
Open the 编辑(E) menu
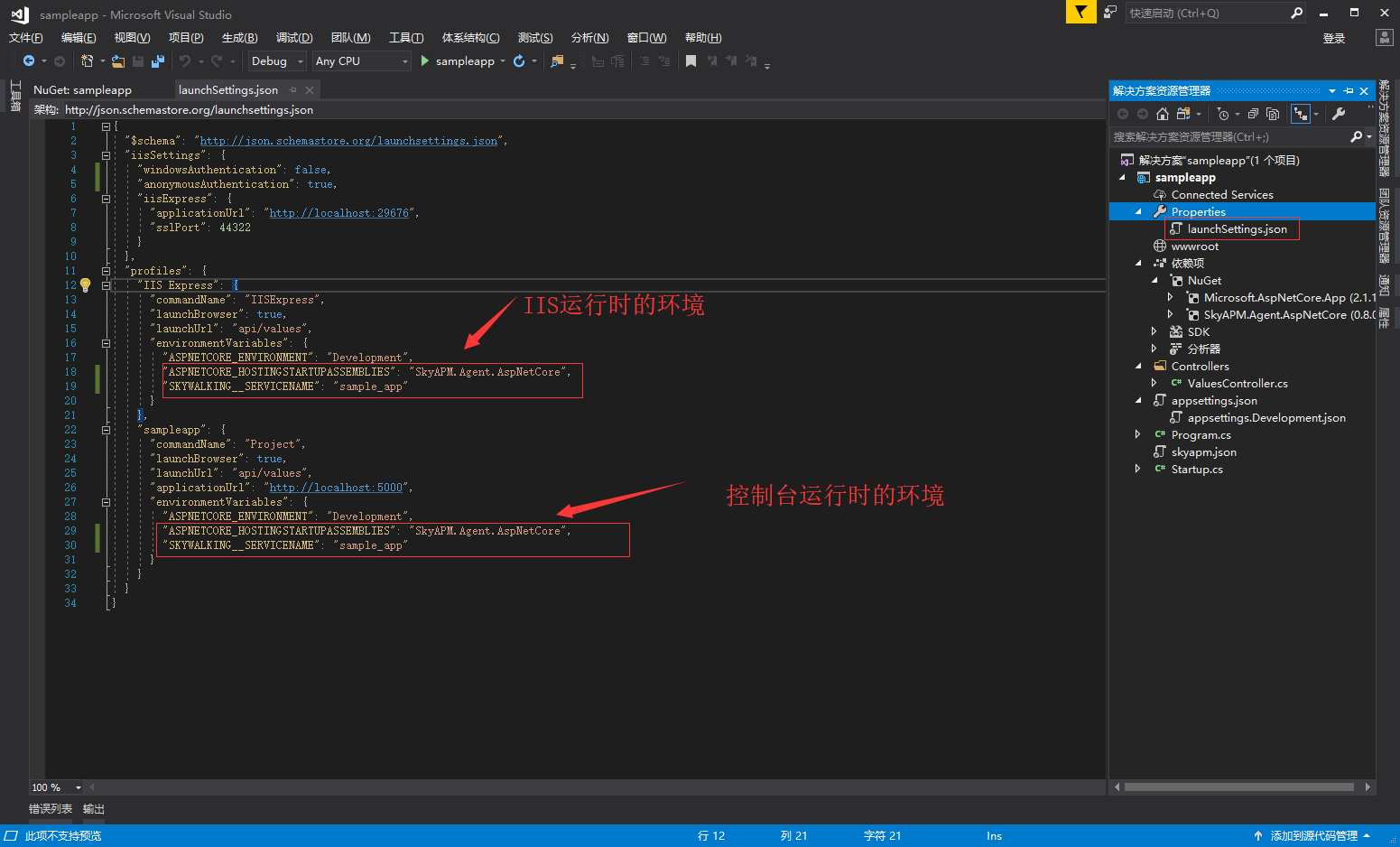point(79,37)
